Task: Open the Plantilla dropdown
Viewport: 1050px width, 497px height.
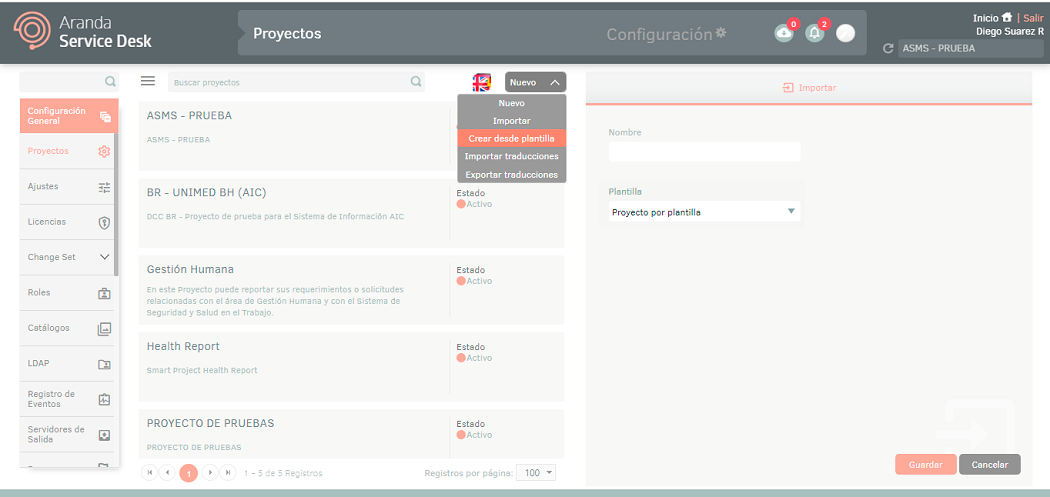Action: click(704, 212)
